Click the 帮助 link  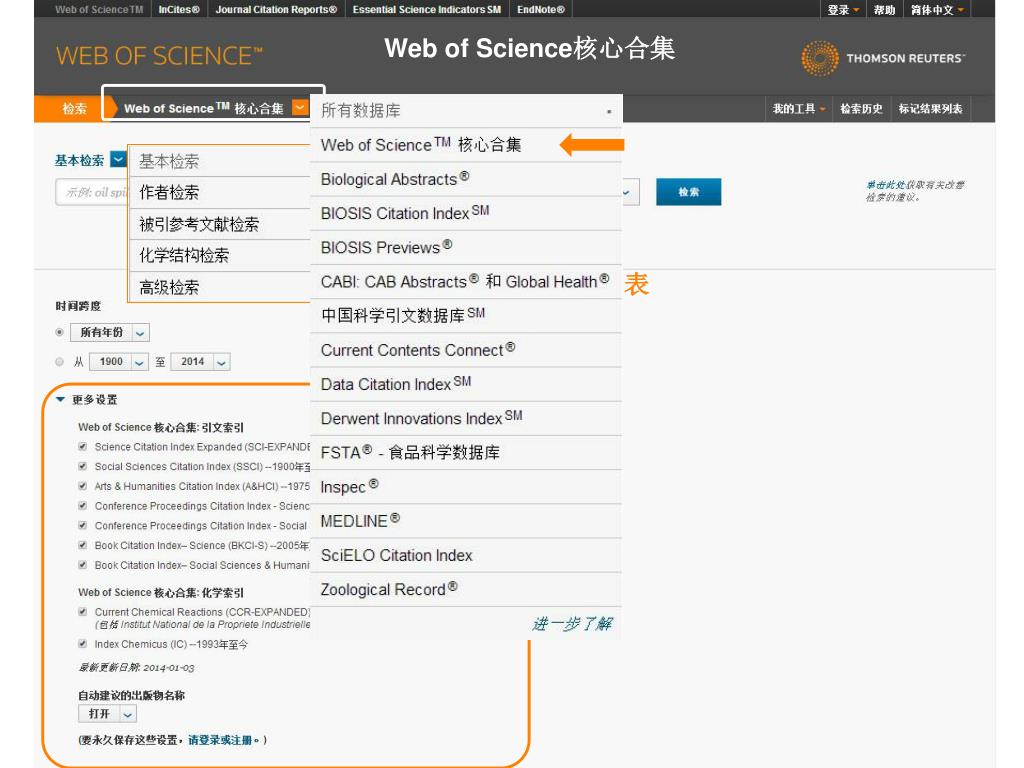884,10
